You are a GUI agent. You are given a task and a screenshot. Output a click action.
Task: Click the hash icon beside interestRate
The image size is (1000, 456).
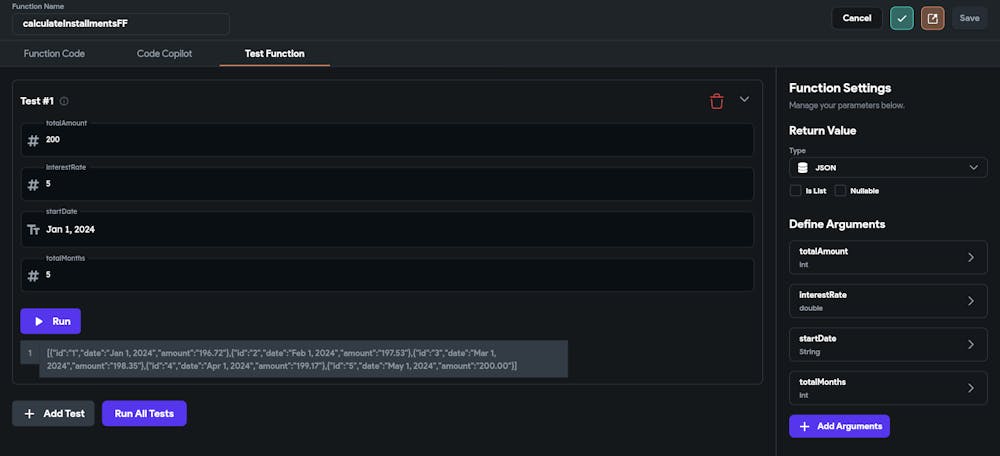(x=33, y=185)
